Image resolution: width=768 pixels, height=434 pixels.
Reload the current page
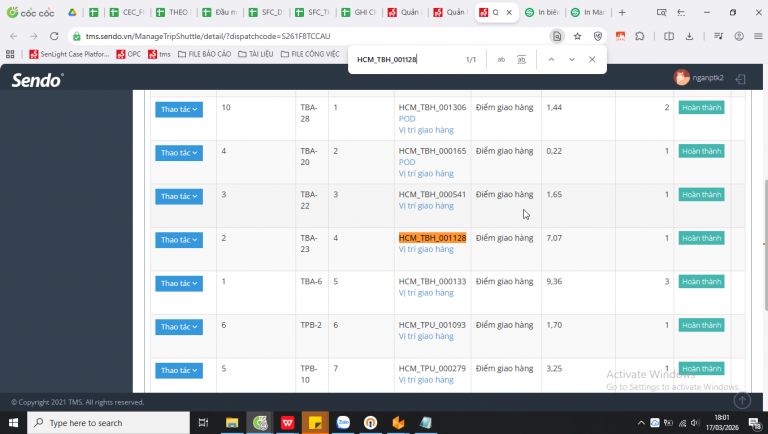tap(54, 36)
